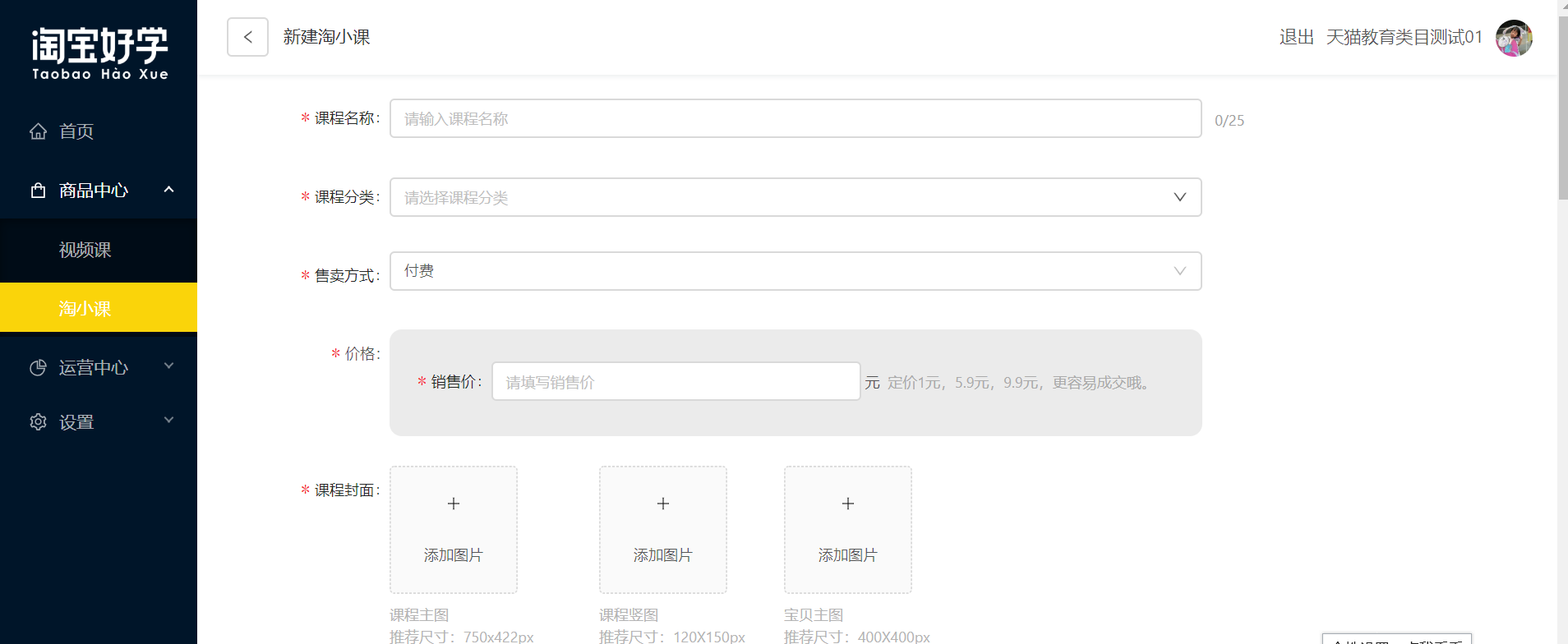
Task: Click plus icon for 课程竖图 upload
Action: pyautogui.click(x=663, y=504)
